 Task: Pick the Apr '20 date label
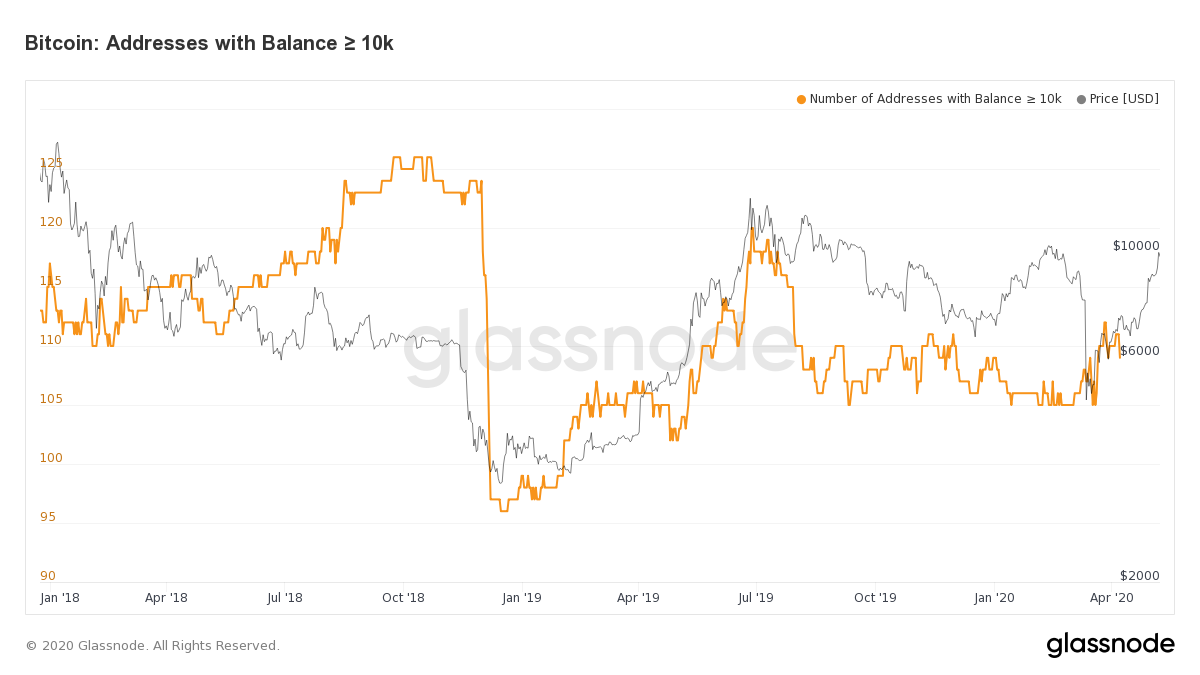click(x=1111, y=598)
